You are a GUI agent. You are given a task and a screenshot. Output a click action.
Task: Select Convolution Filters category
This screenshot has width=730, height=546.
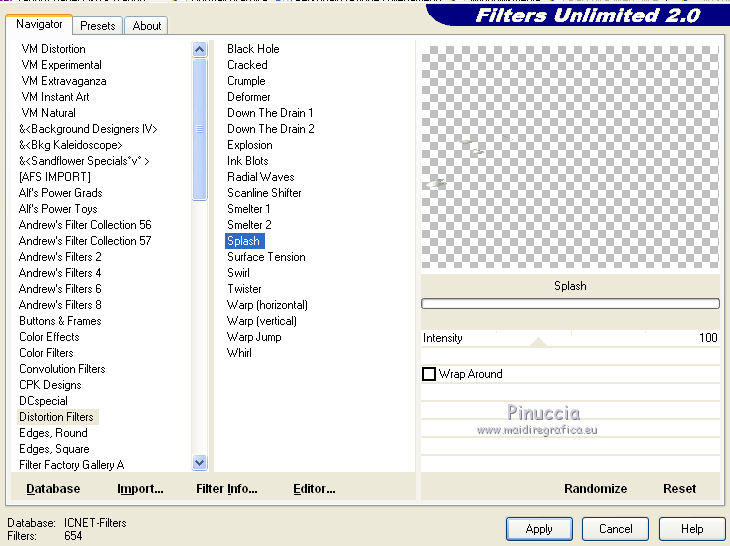click(62, 369)
